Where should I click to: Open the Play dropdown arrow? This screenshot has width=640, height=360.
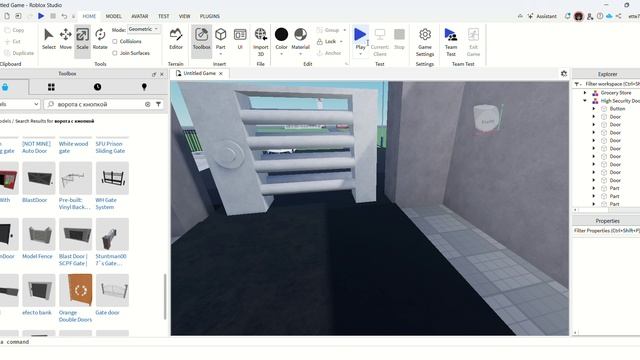point(360,54)
